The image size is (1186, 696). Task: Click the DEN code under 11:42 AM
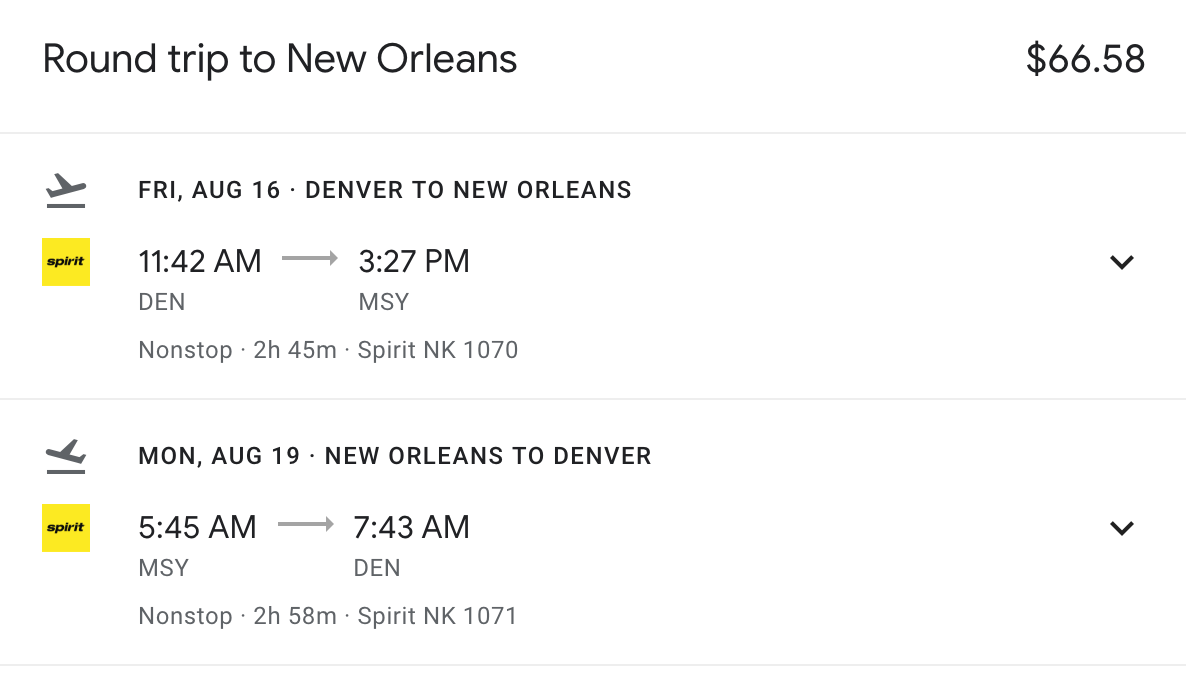pyautogui.click(x=162, y=302)
